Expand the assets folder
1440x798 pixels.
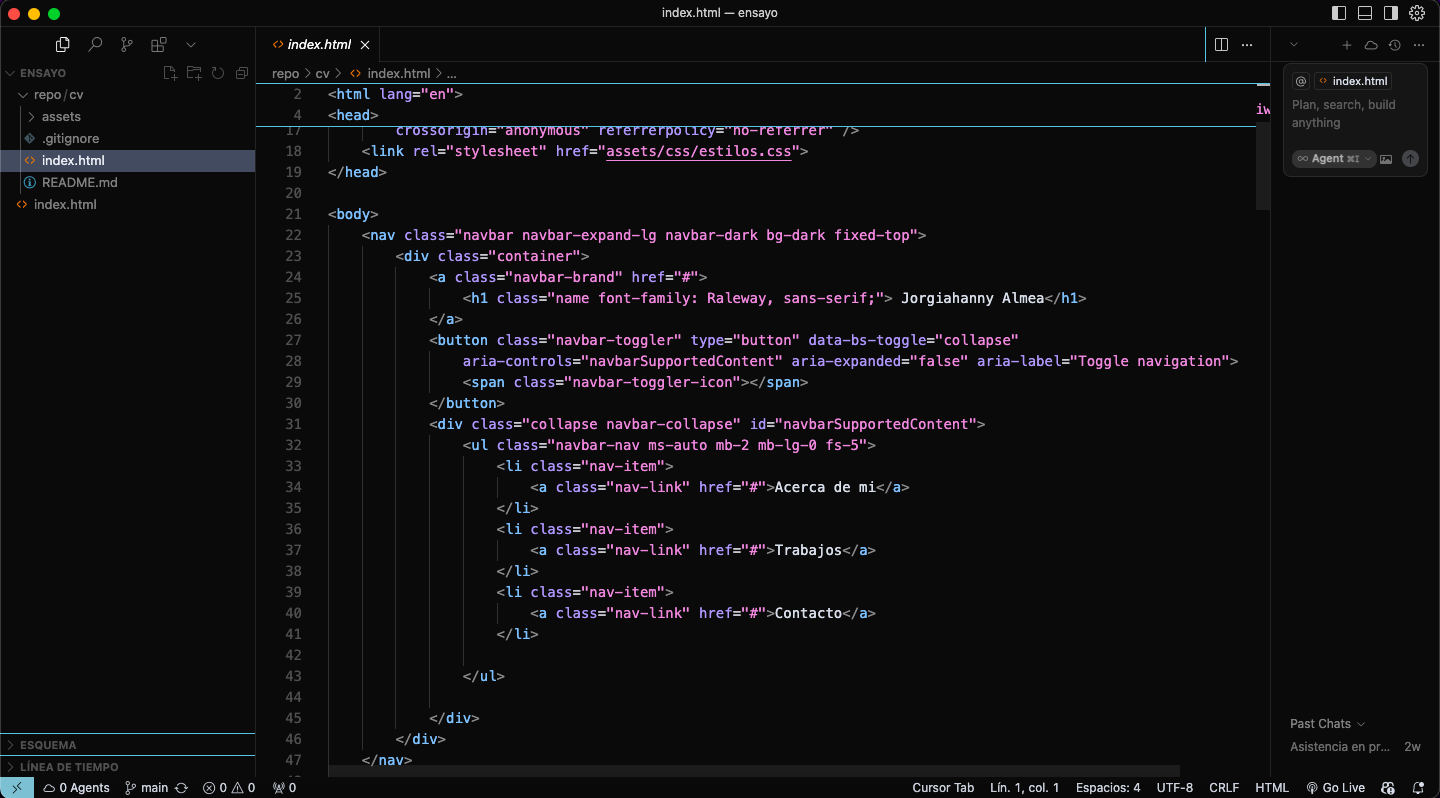tap(61, 117)
